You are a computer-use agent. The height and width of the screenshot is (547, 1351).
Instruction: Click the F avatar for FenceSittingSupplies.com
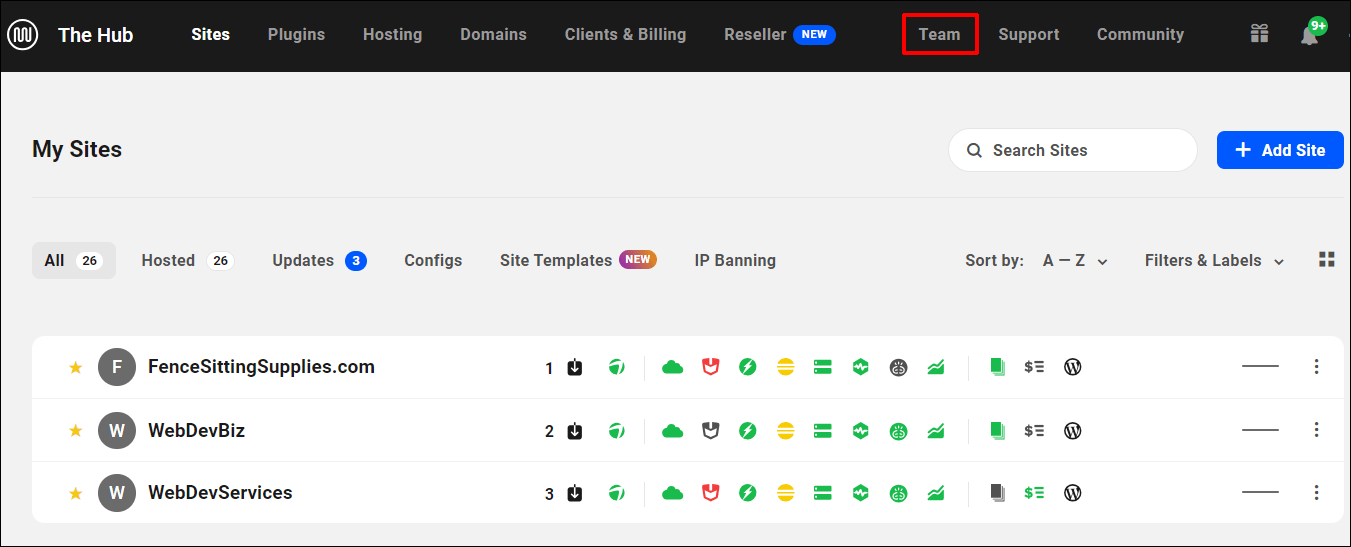click(x=117, y=367)
